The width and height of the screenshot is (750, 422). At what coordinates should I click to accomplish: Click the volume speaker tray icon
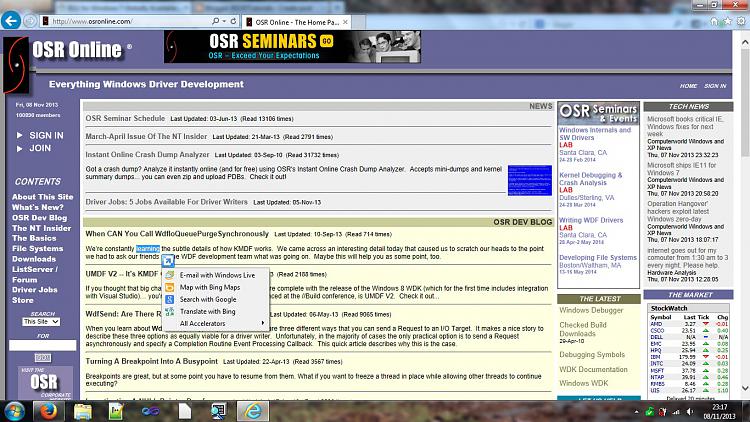(690, 411)
